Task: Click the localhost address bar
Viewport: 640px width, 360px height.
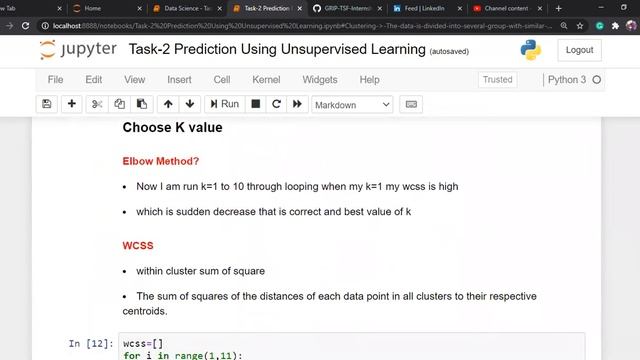Action: [302, 26]
